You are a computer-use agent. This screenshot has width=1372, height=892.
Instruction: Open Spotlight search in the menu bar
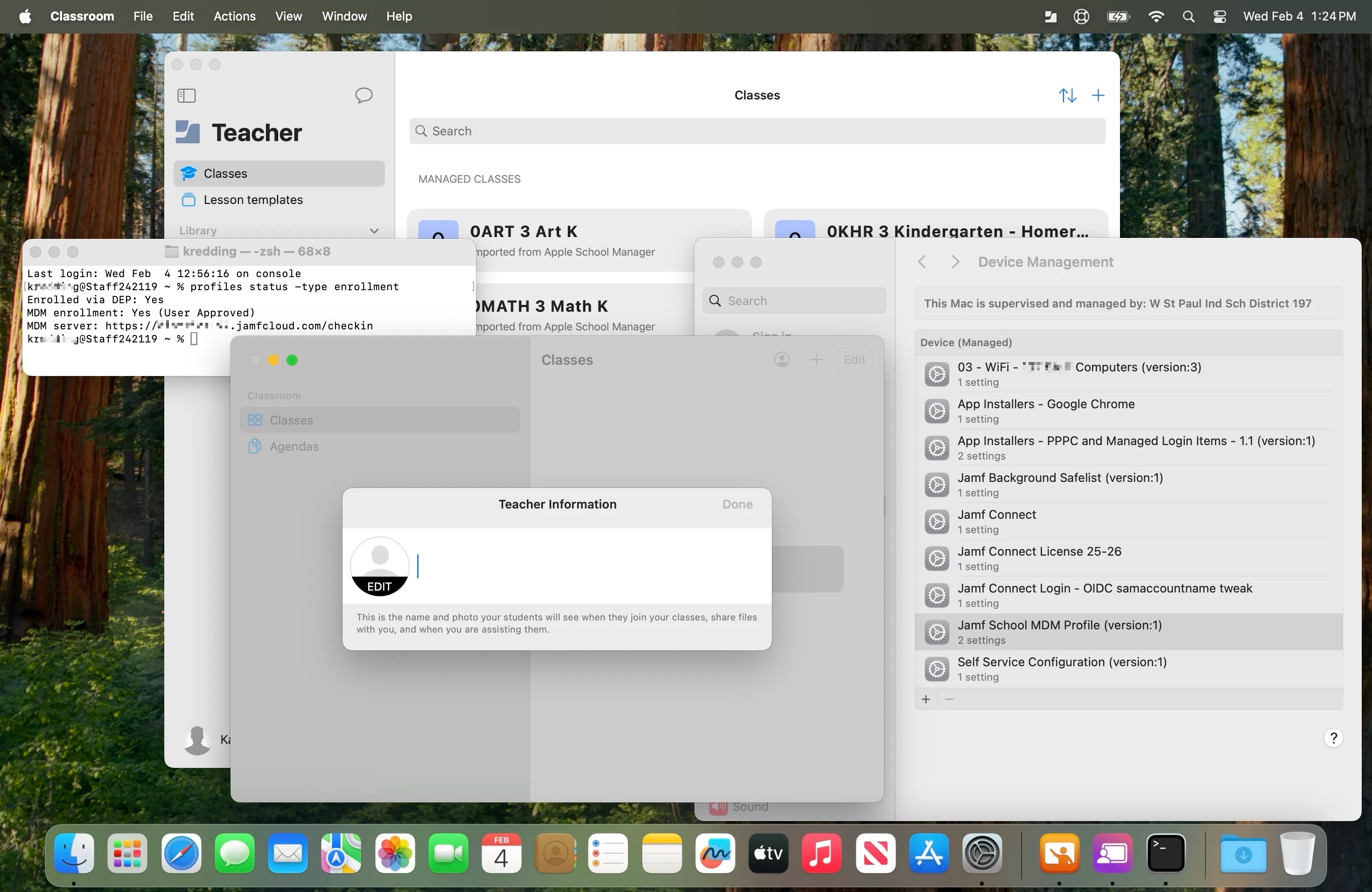pyautogui.click(x=1188, y=16)
